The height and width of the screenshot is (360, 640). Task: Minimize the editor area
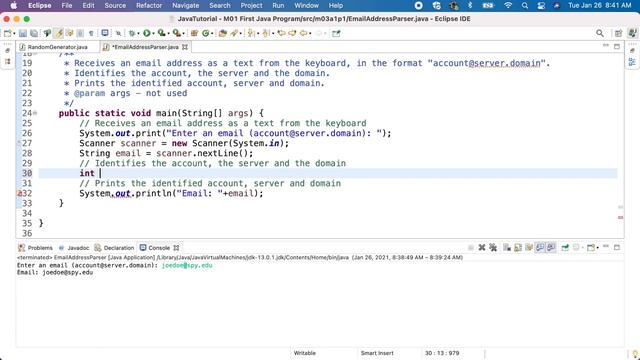[606, 46]
